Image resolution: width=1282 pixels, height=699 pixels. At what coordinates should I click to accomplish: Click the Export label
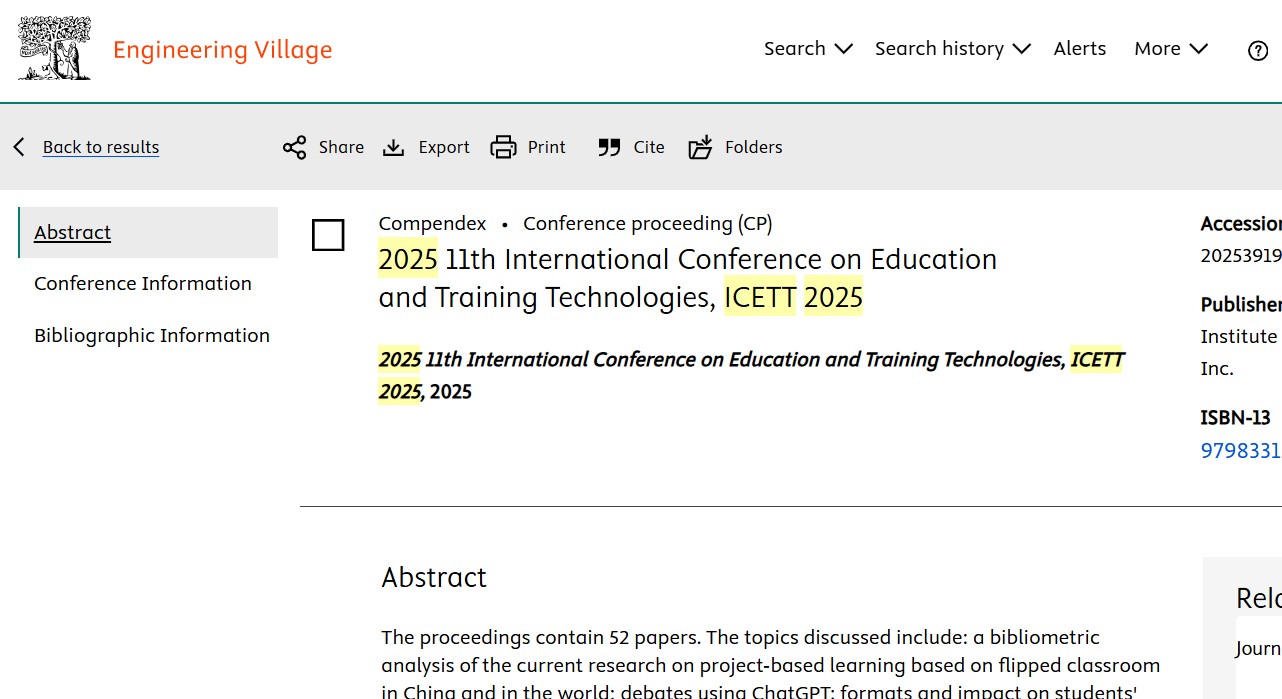444,147
